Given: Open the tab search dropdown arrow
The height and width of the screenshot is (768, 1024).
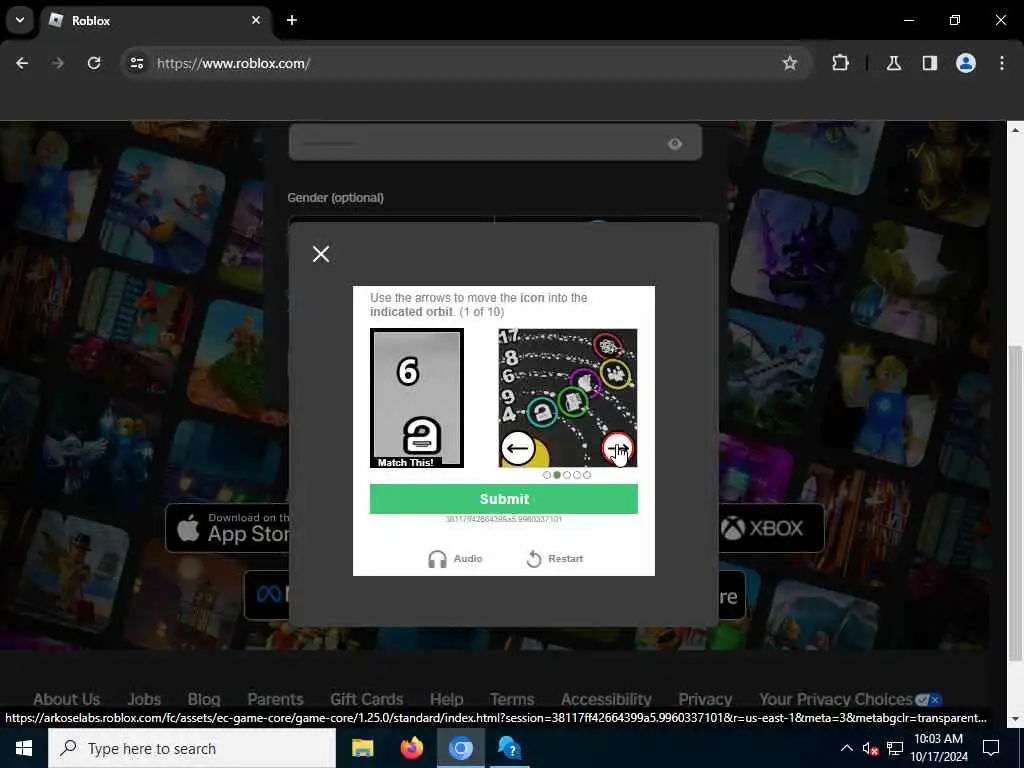Looking at the screenshot, I should 20,20.
